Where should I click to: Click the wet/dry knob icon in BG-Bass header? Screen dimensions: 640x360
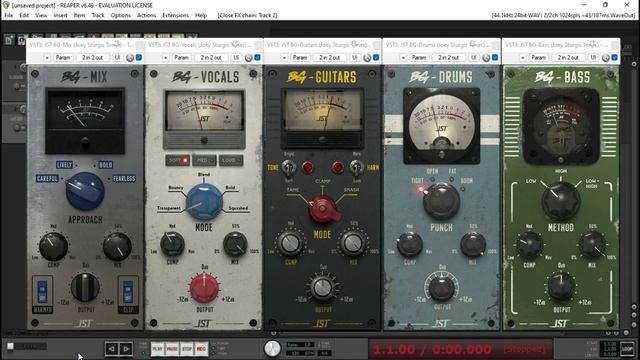[x=606, y=58]
